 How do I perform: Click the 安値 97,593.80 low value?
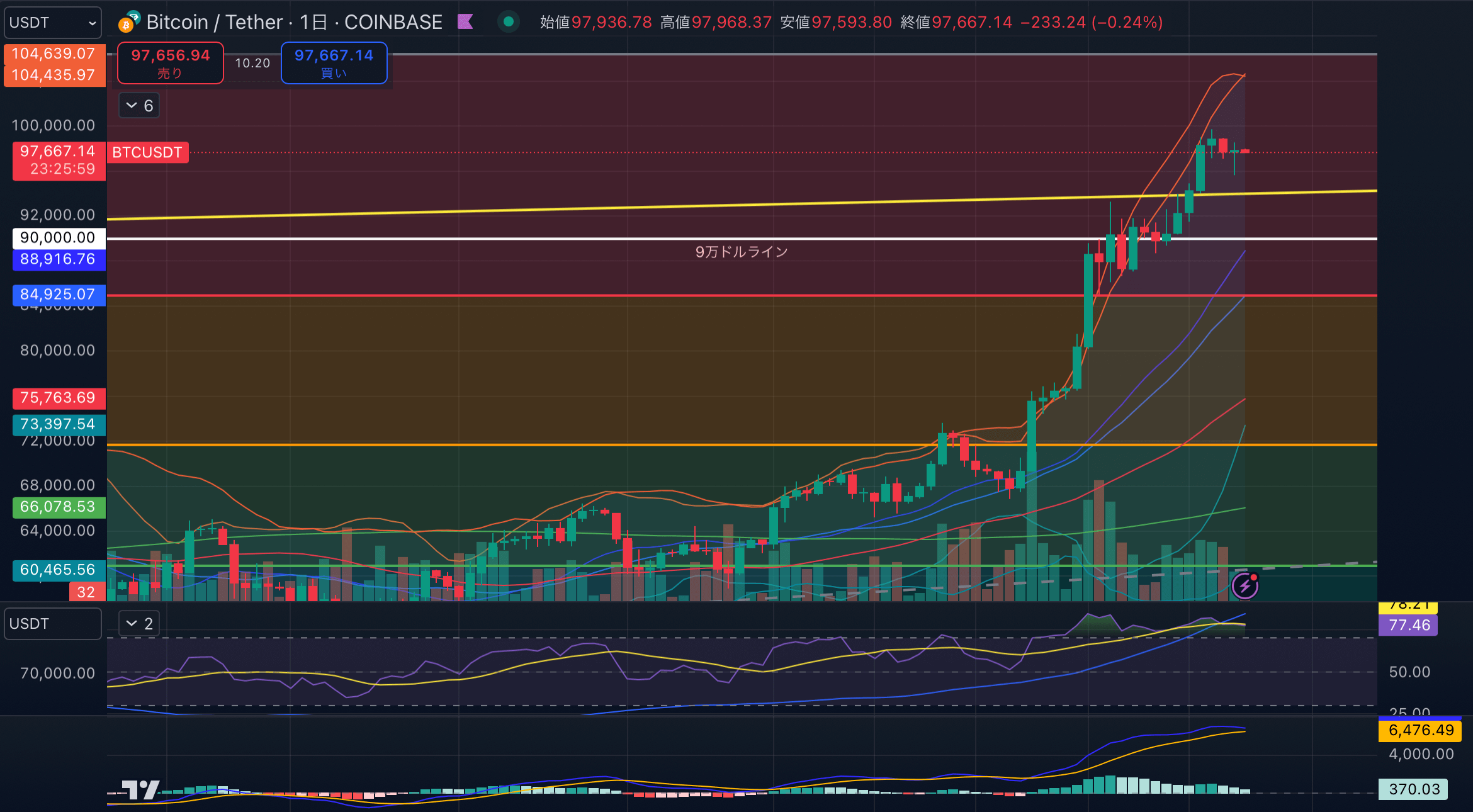836,22
